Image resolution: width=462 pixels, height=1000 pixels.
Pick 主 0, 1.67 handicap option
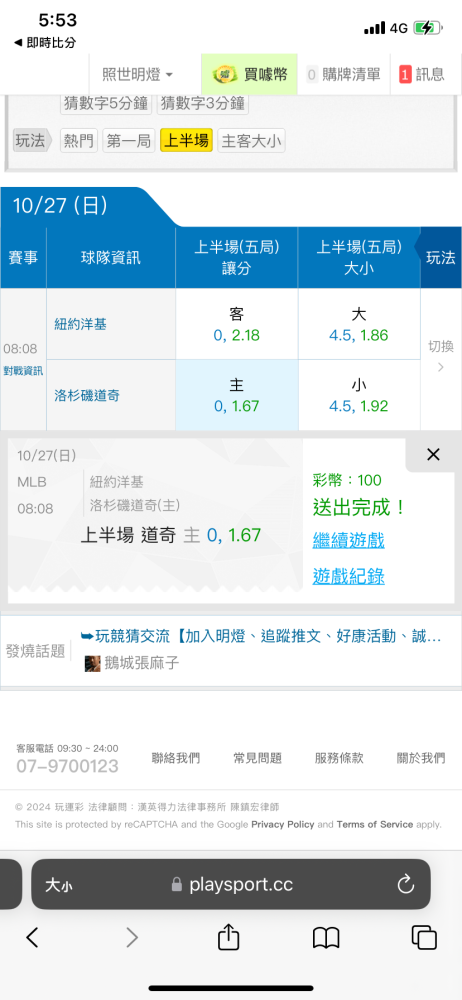(x=237, y=395)
